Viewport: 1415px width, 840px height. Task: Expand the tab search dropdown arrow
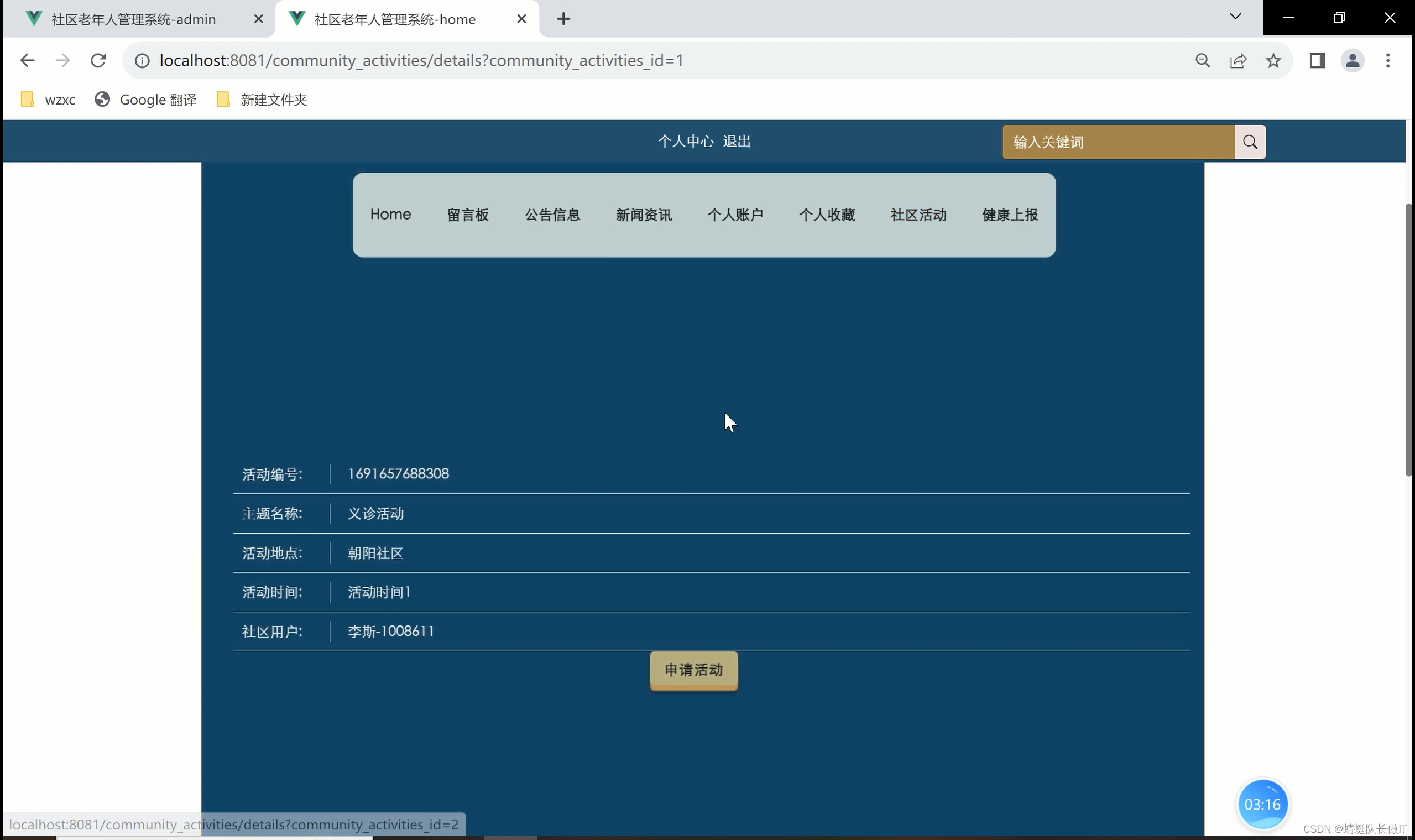(1235, 17)
